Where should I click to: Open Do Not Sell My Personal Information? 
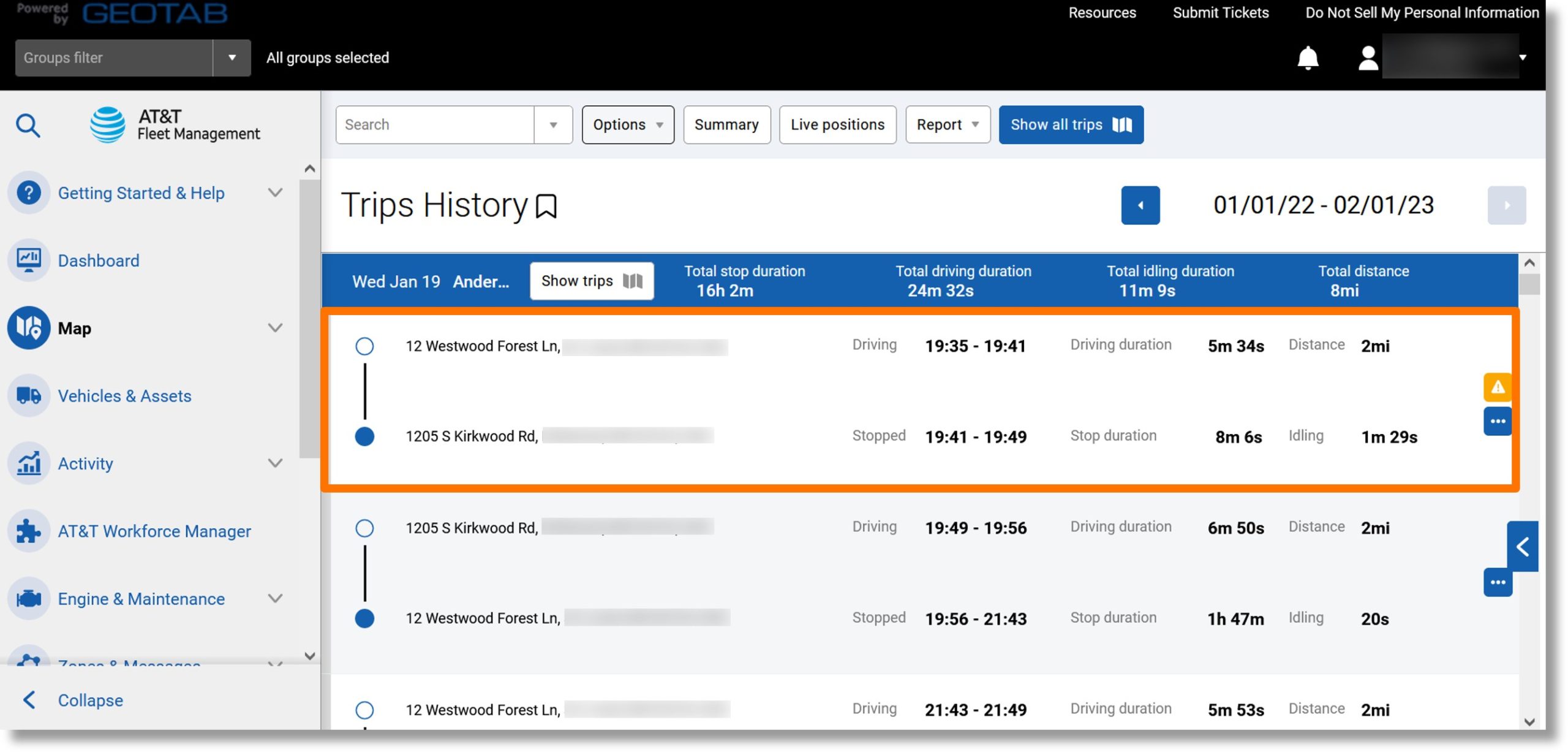tap(1422, 13)
